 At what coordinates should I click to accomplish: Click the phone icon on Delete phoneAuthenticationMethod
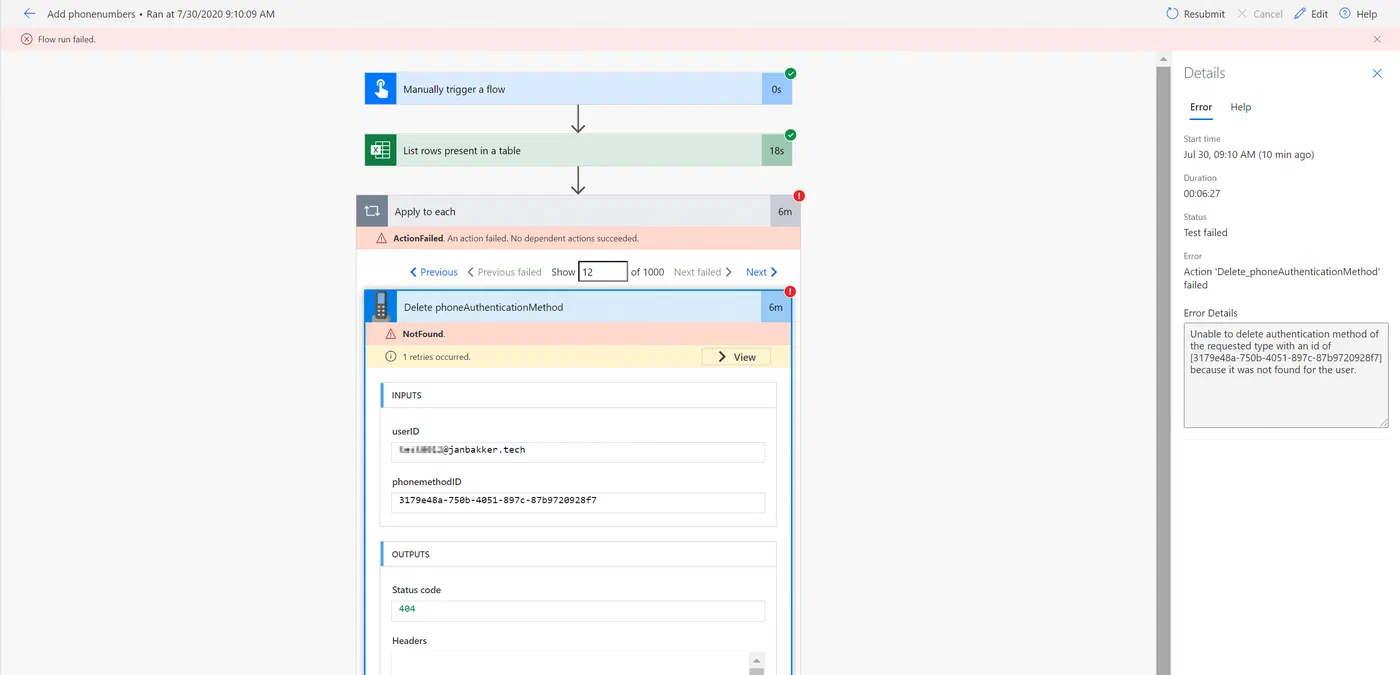tap(381, 307)
